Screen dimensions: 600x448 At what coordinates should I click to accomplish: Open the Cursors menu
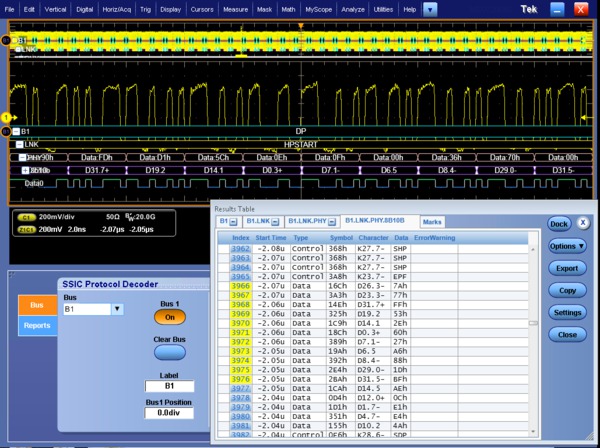(202, 10)
